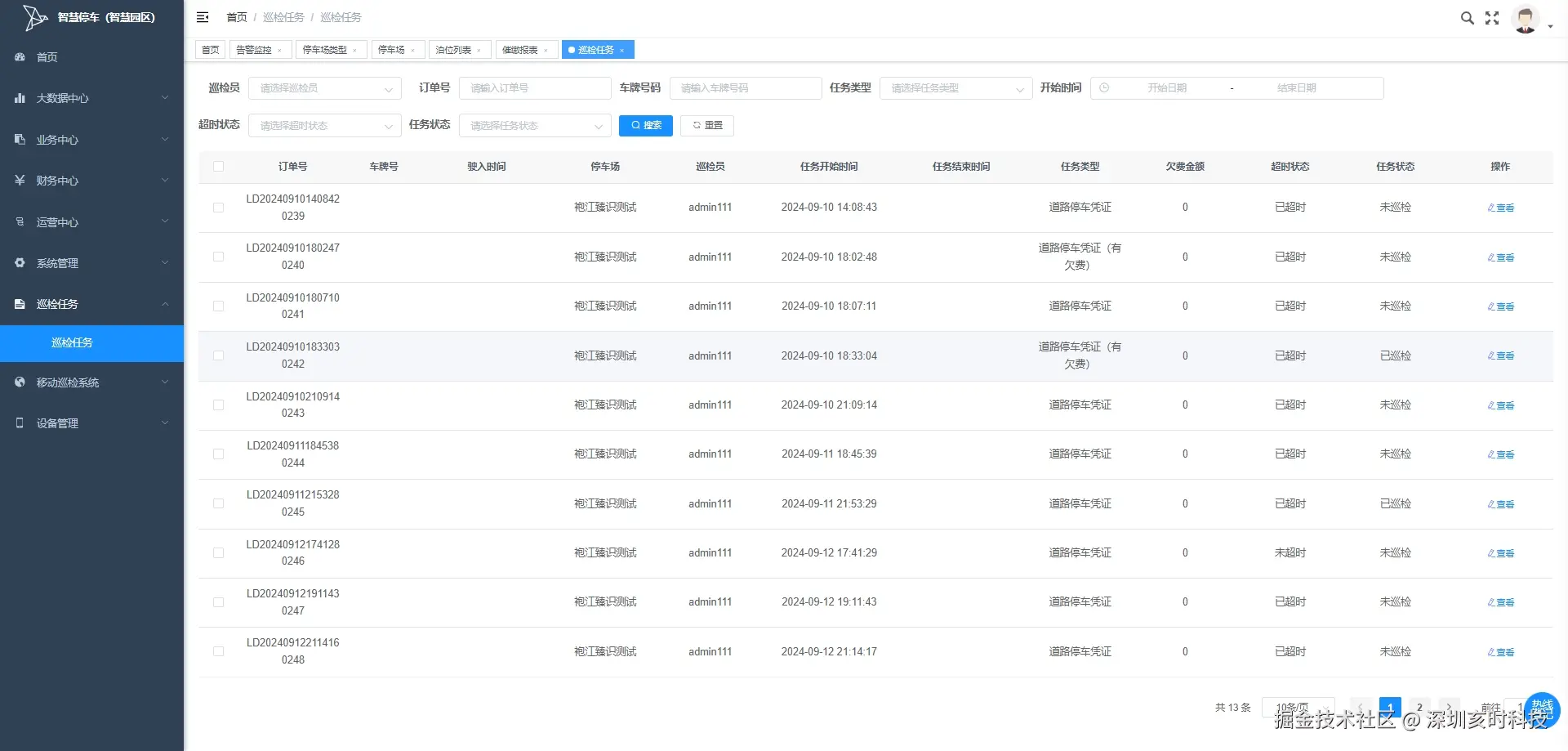Click 首页 in the breadcrumb
Screen dimensions: 1568x751
coord(237,17)
